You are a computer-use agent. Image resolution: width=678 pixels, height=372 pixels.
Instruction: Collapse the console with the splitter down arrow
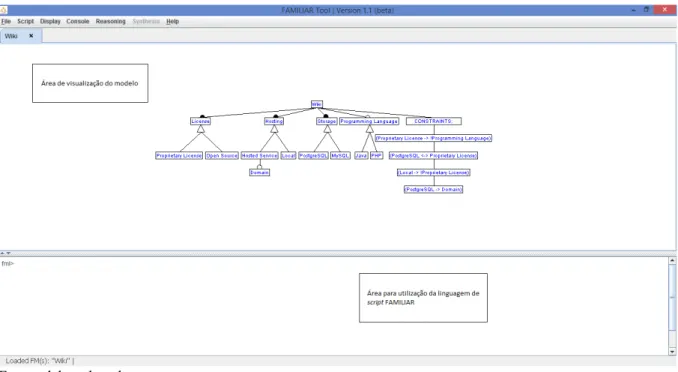point(8,253)
